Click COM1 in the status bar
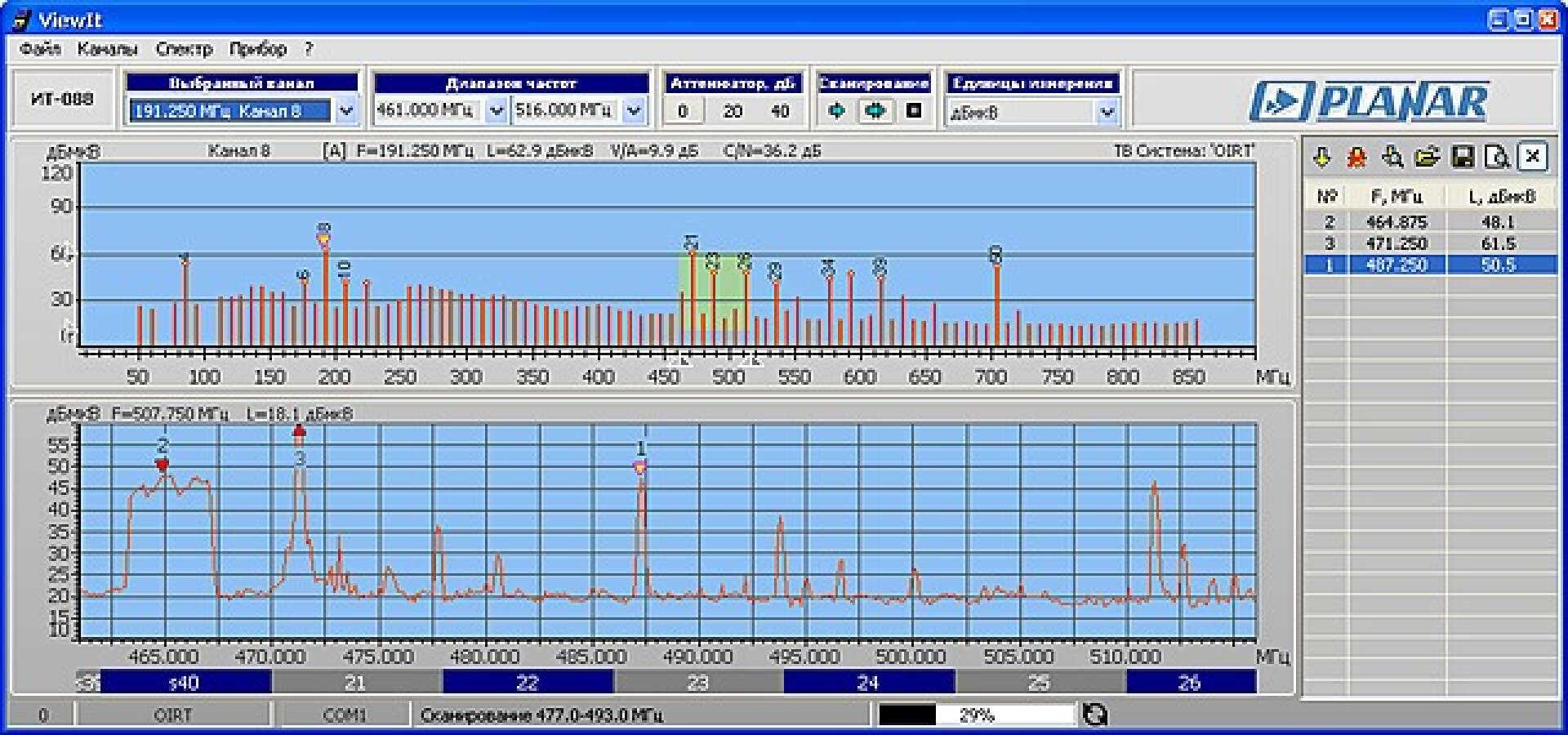 [345, 715]
